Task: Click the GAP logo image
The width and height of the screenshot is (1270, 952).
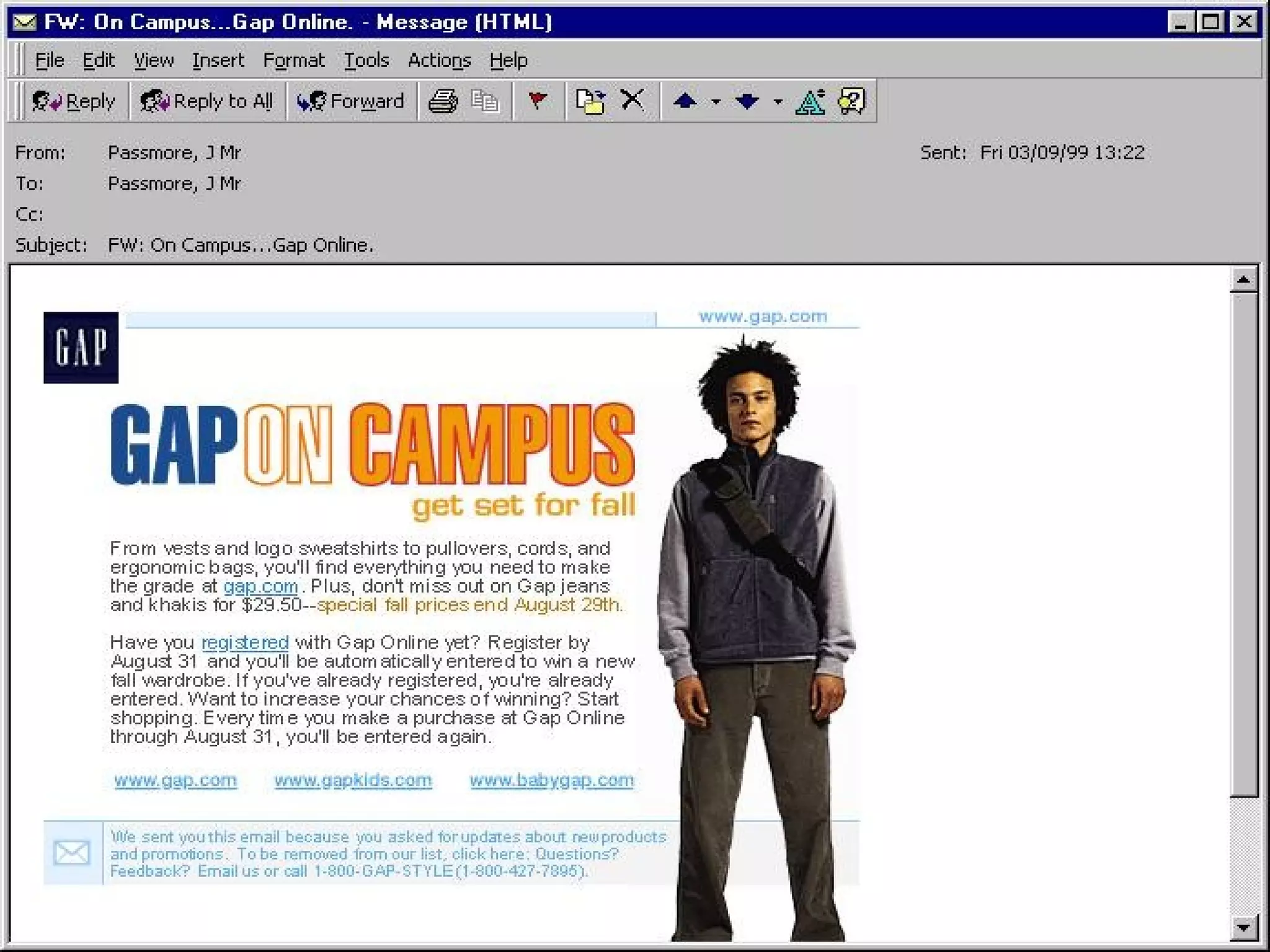Action: tap(81, 348)
